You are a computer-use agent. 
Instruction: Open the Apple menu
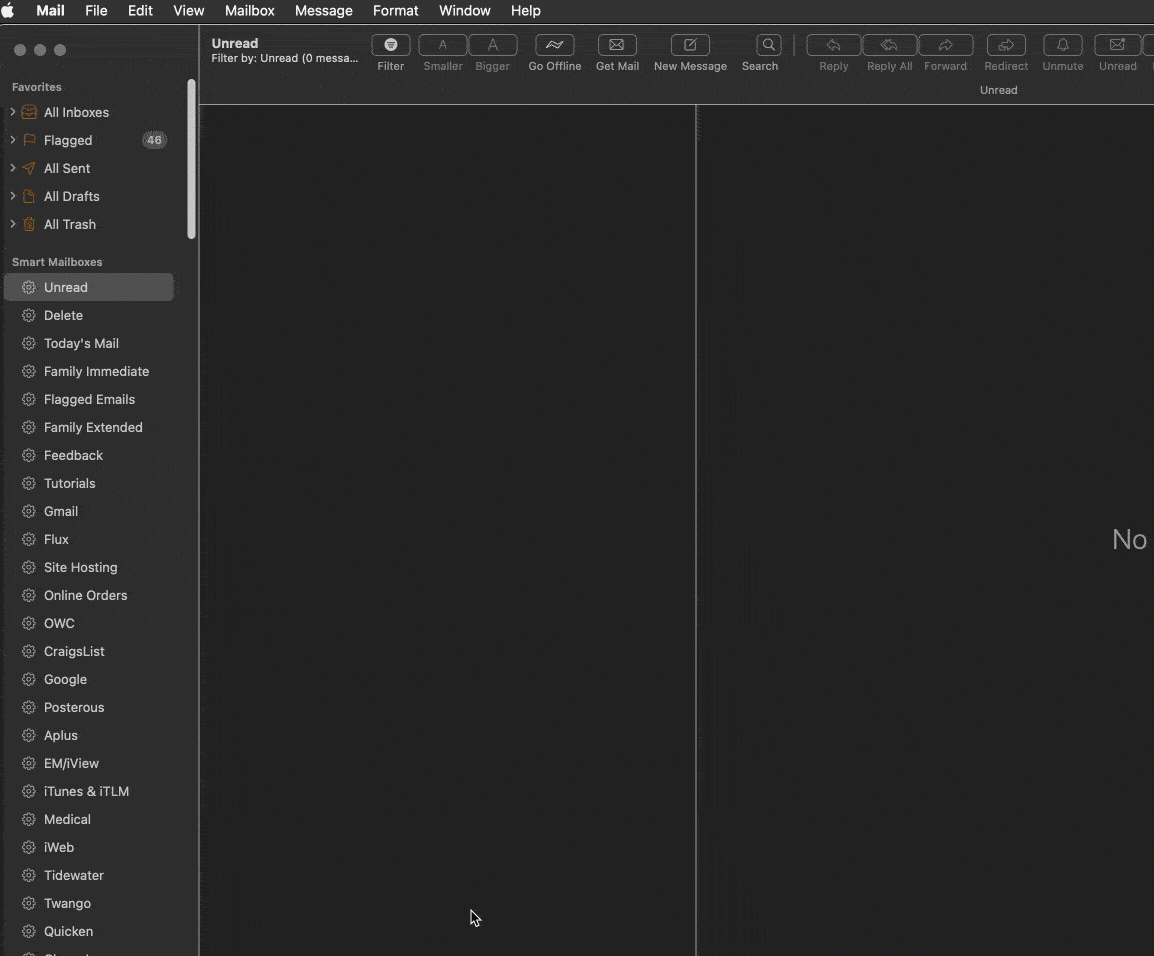[x=8, y=11]
